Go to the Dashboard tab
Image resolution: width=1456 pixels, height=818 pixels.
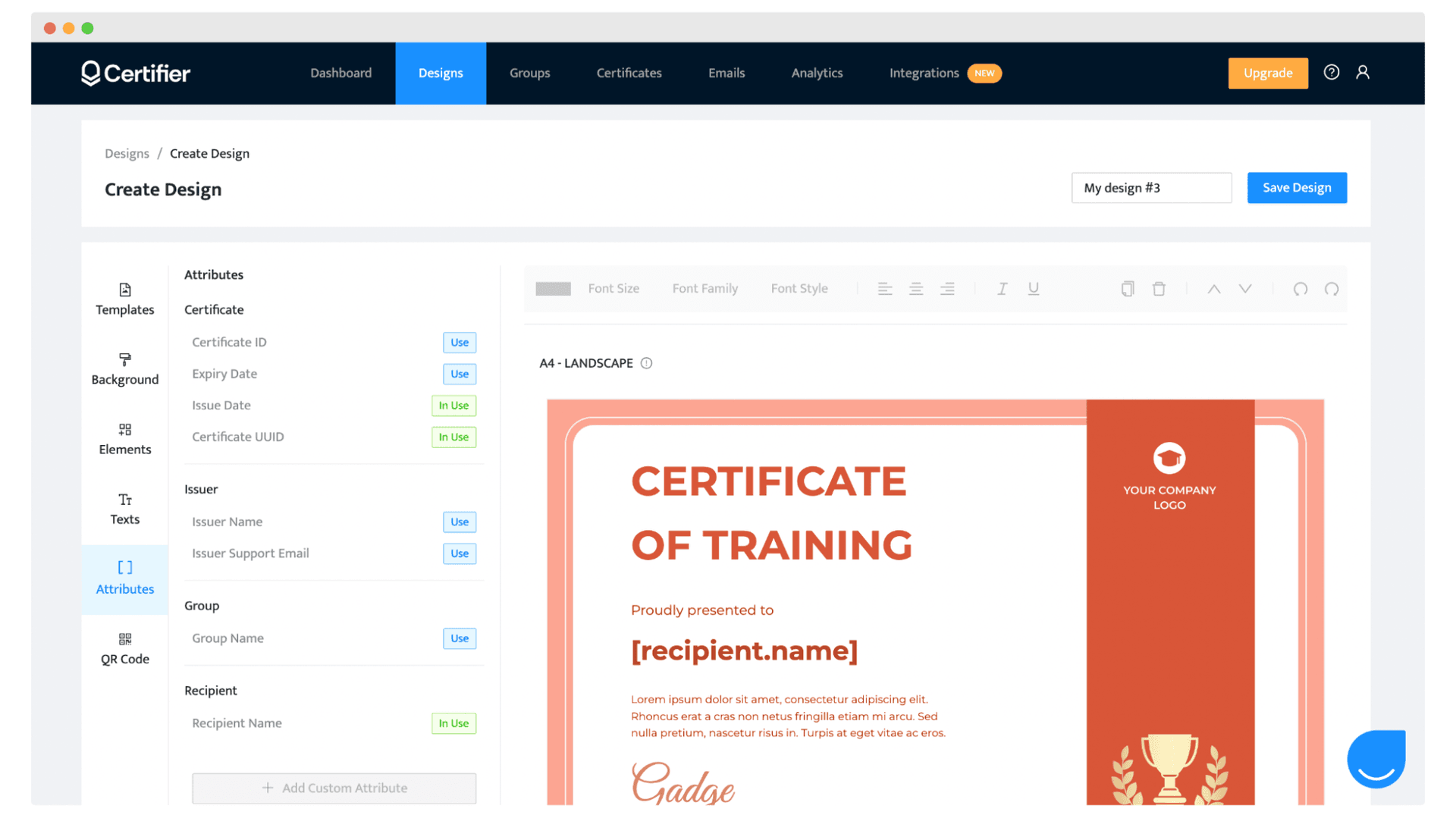coord(340,73)
